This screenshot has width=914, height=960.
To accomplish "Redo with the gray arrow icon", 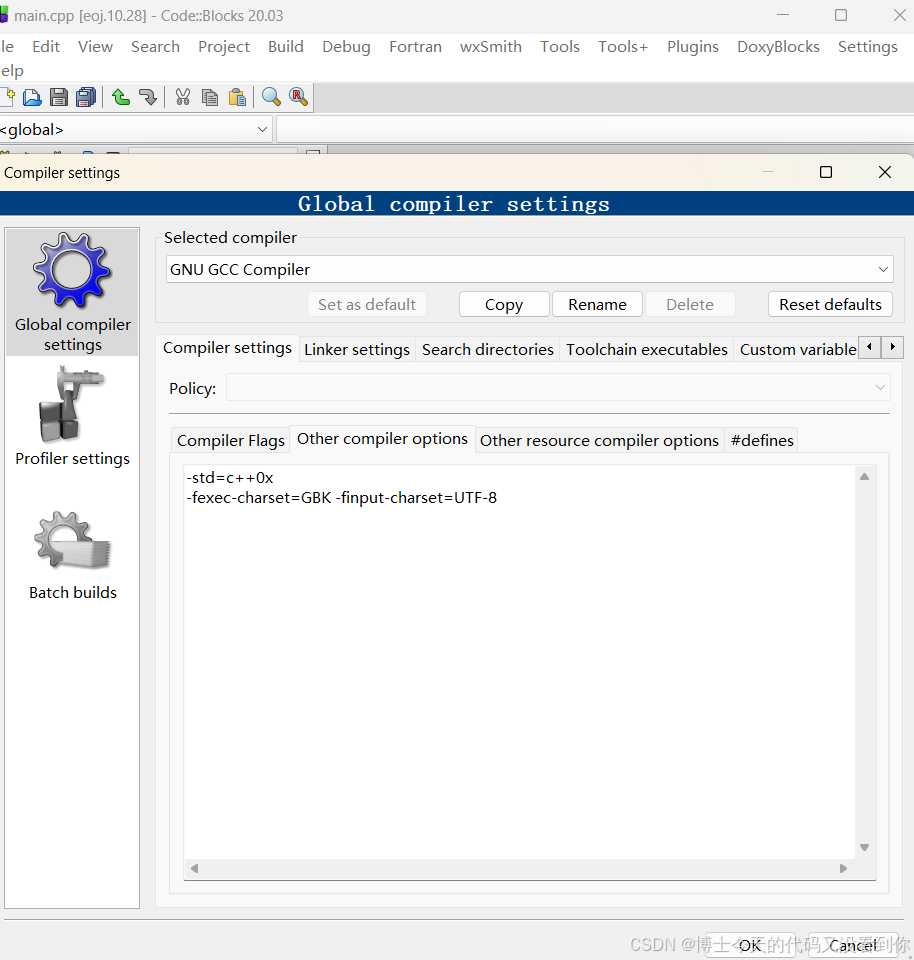I will [x=148, y=97].
